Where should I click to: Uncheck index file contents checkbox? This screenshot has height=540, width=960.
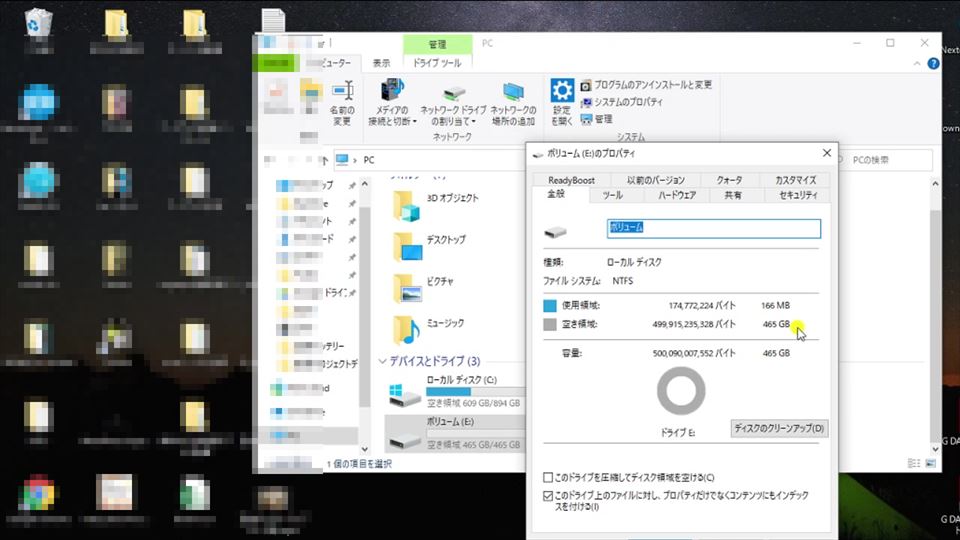coord(548,495)
